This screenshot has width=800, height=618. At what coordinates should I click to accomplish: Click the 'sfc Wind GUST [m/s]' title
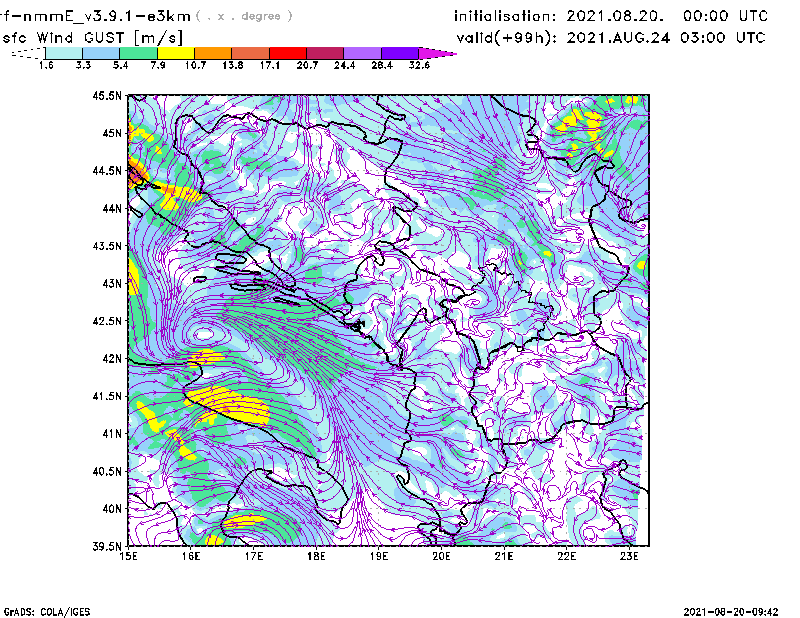(x=92, y=38)
